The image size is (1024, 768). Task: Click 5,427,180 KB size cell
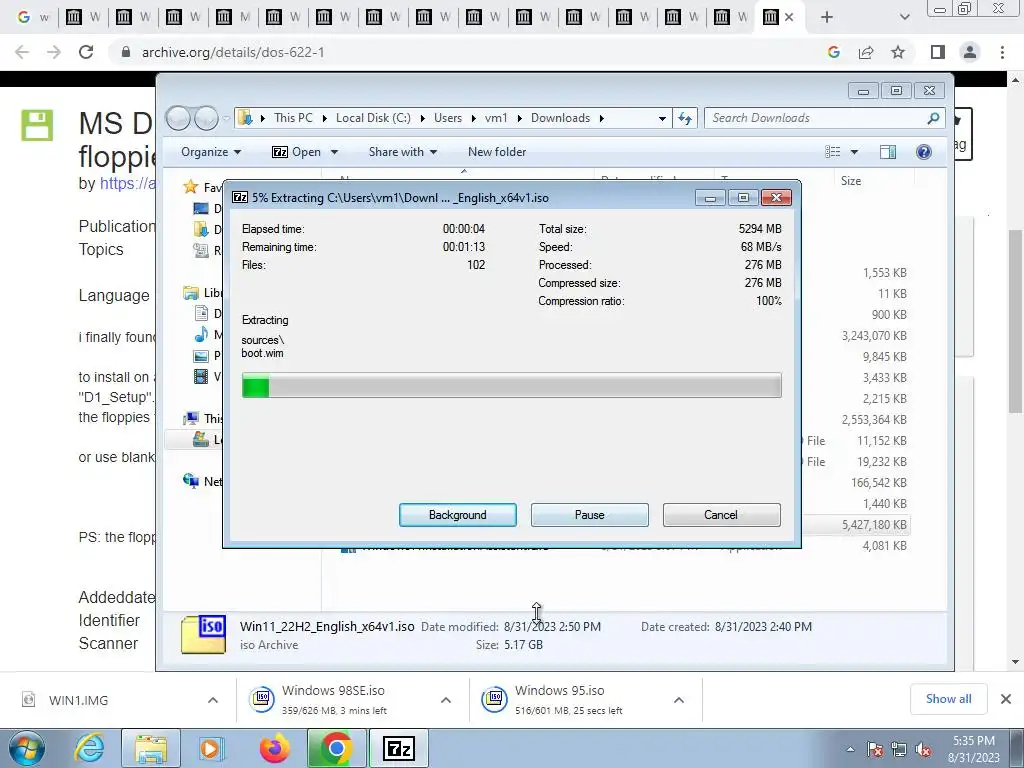point(874,524)
